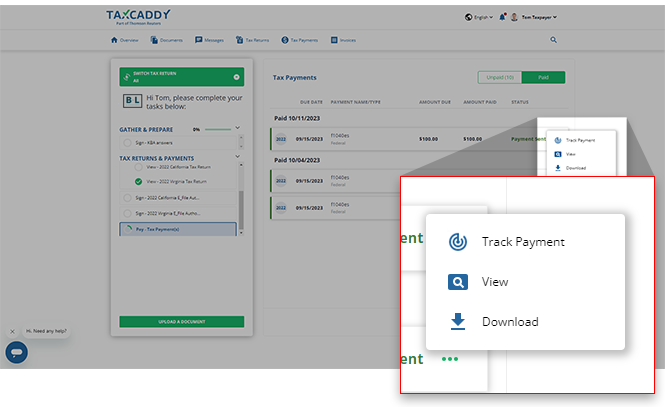
Task: Click the search magnifier icon in navbar
Action: coord(553,40)
